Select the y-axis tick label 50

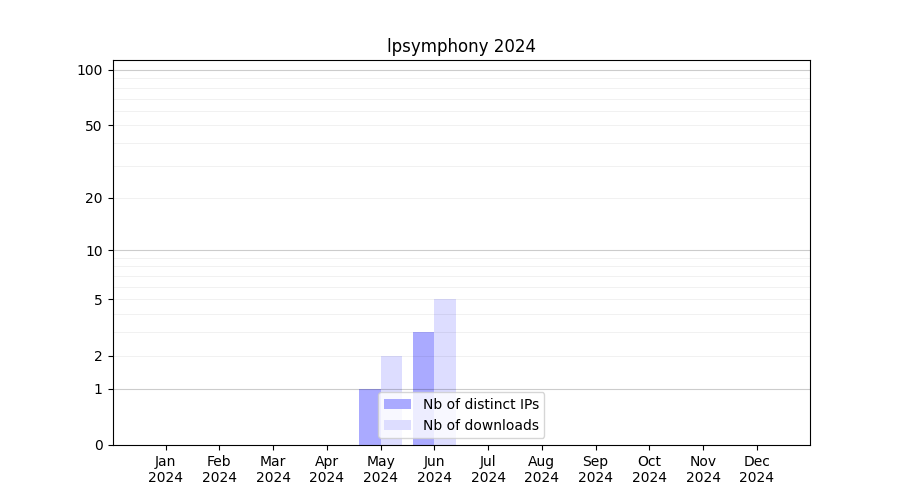[x=94, y=126]
